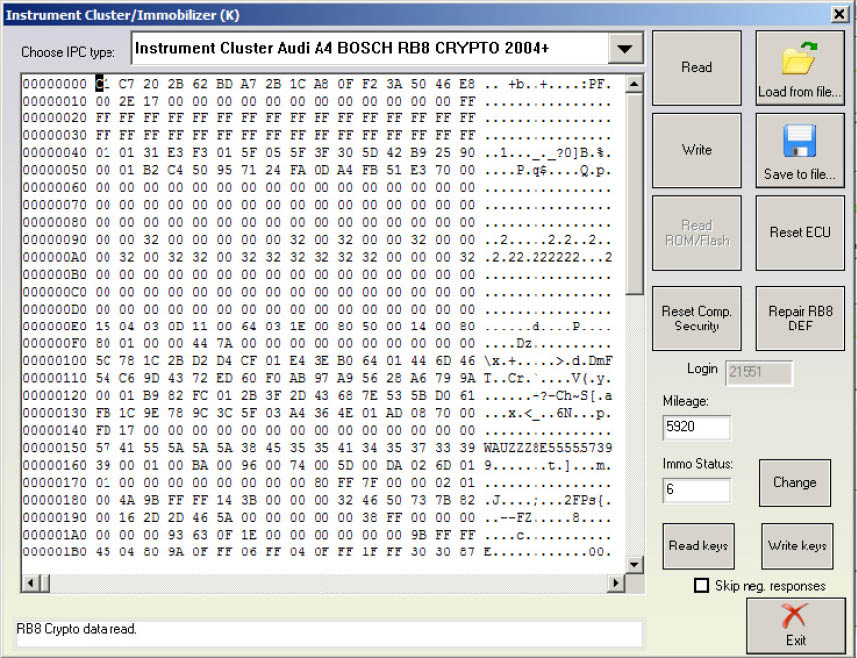857x658 pixels.
Task: Enable Skip neg. responses checkbox
Action: [x=701, y=585]
